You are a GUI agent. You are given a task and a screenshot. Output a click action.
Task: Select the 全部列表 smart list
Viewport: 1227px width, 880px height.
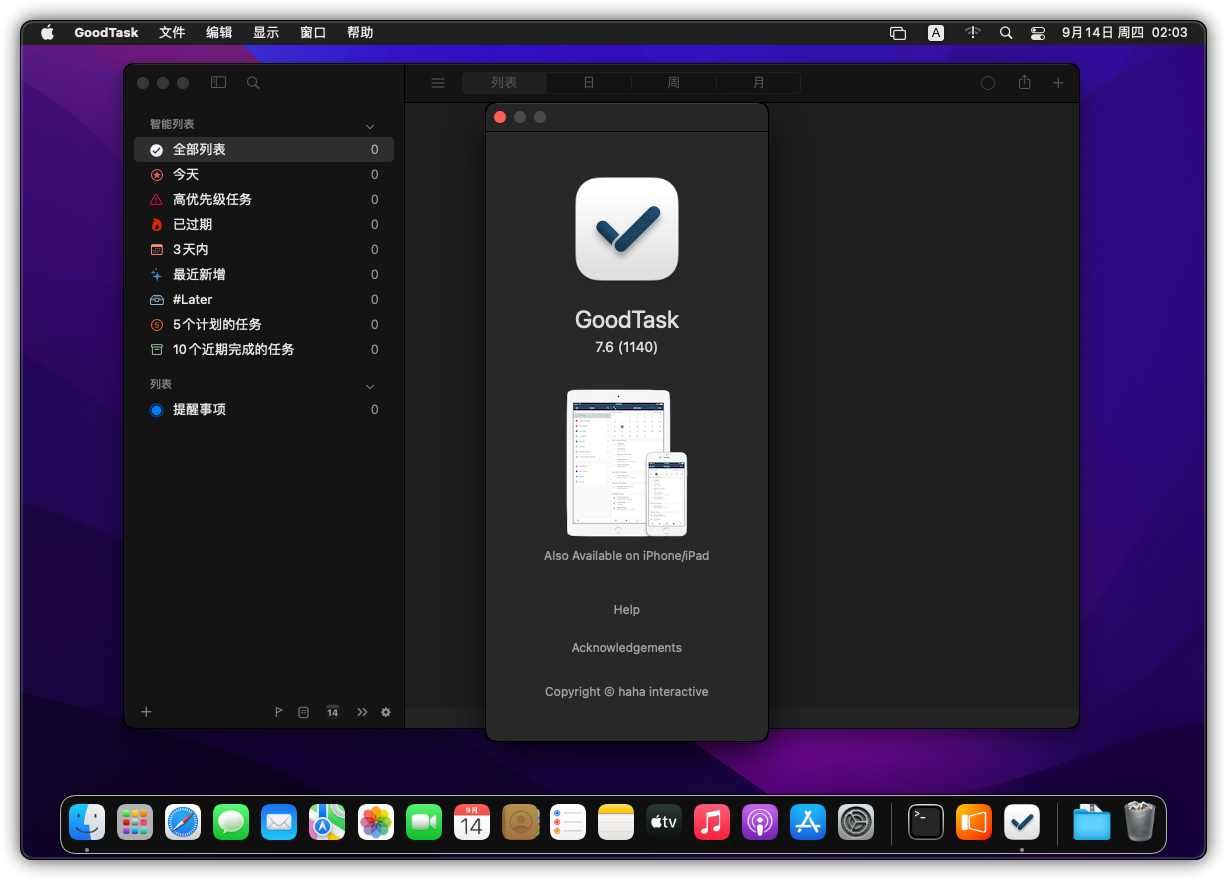tap(264, 150)
